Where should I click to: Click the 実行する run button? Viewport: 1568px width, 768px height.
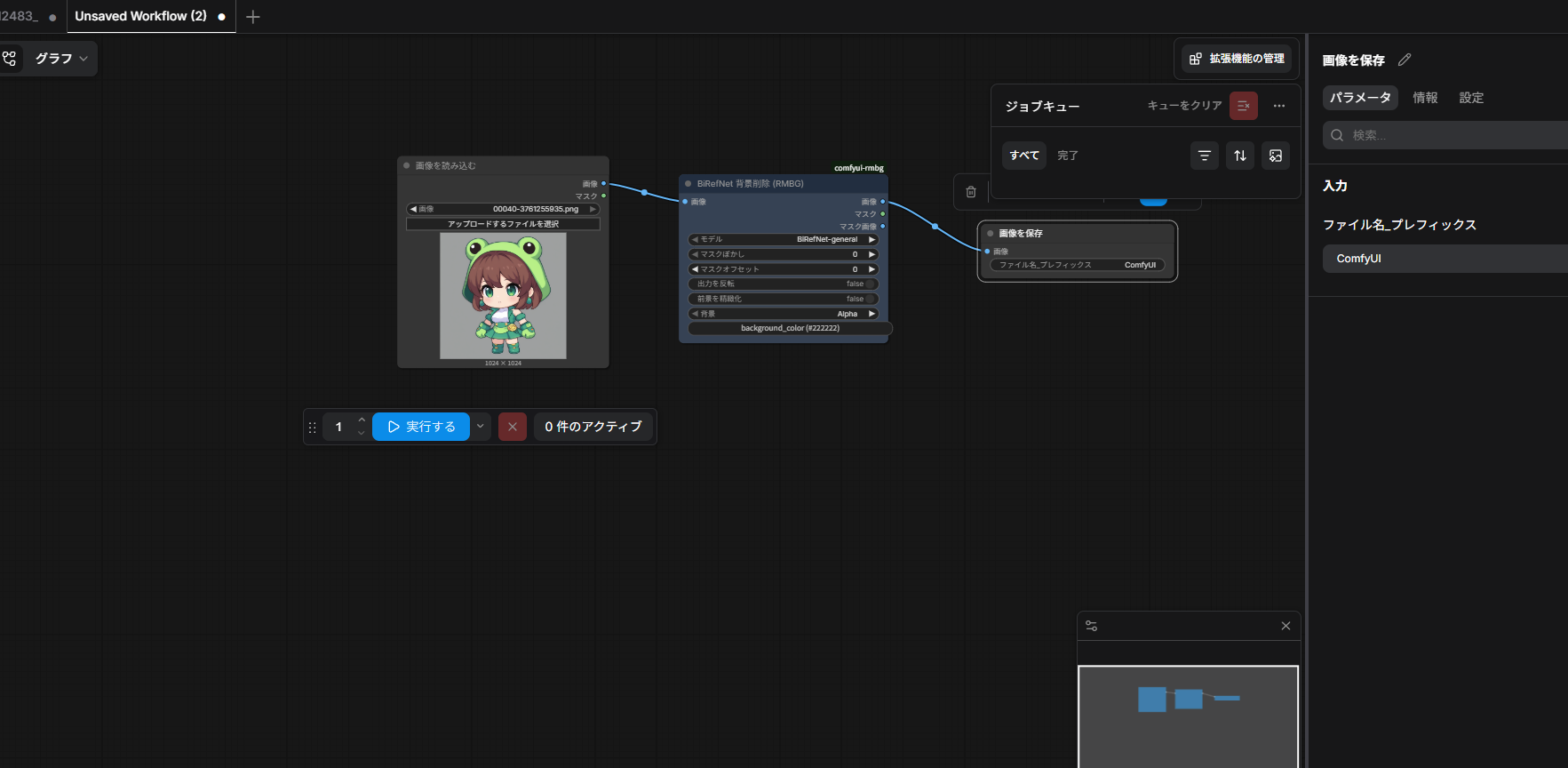click(421, 427)
